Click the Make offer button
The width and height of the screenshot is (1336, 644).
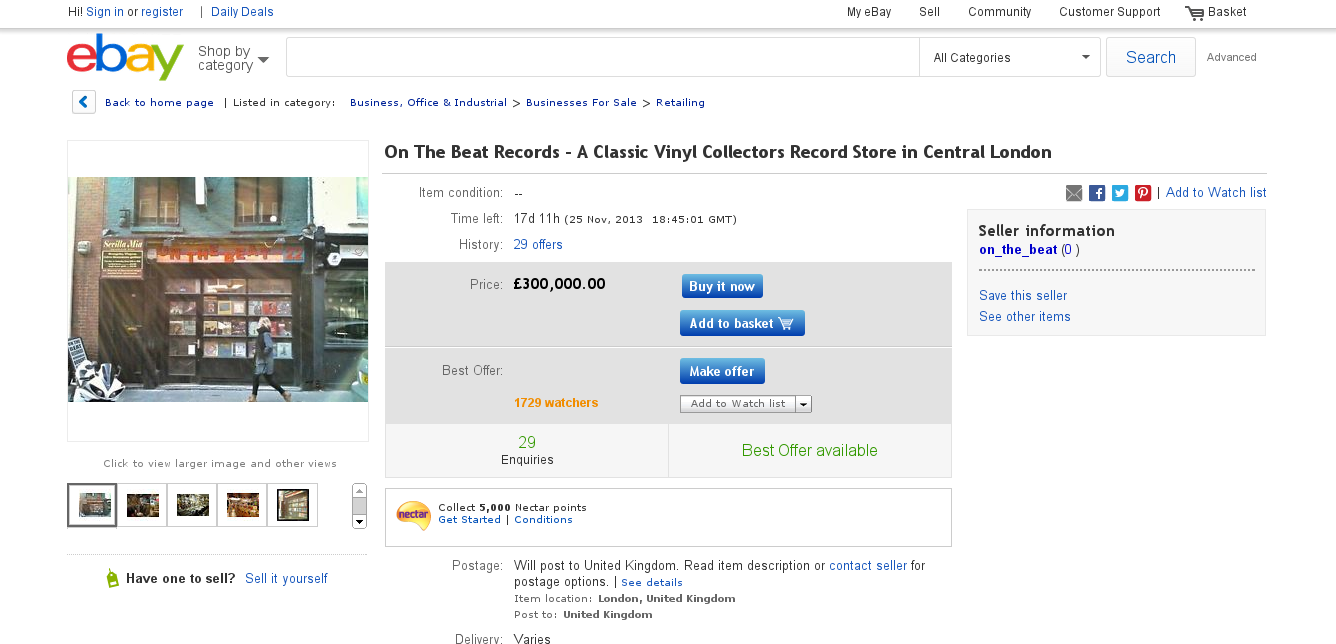(x=722, y=371)
